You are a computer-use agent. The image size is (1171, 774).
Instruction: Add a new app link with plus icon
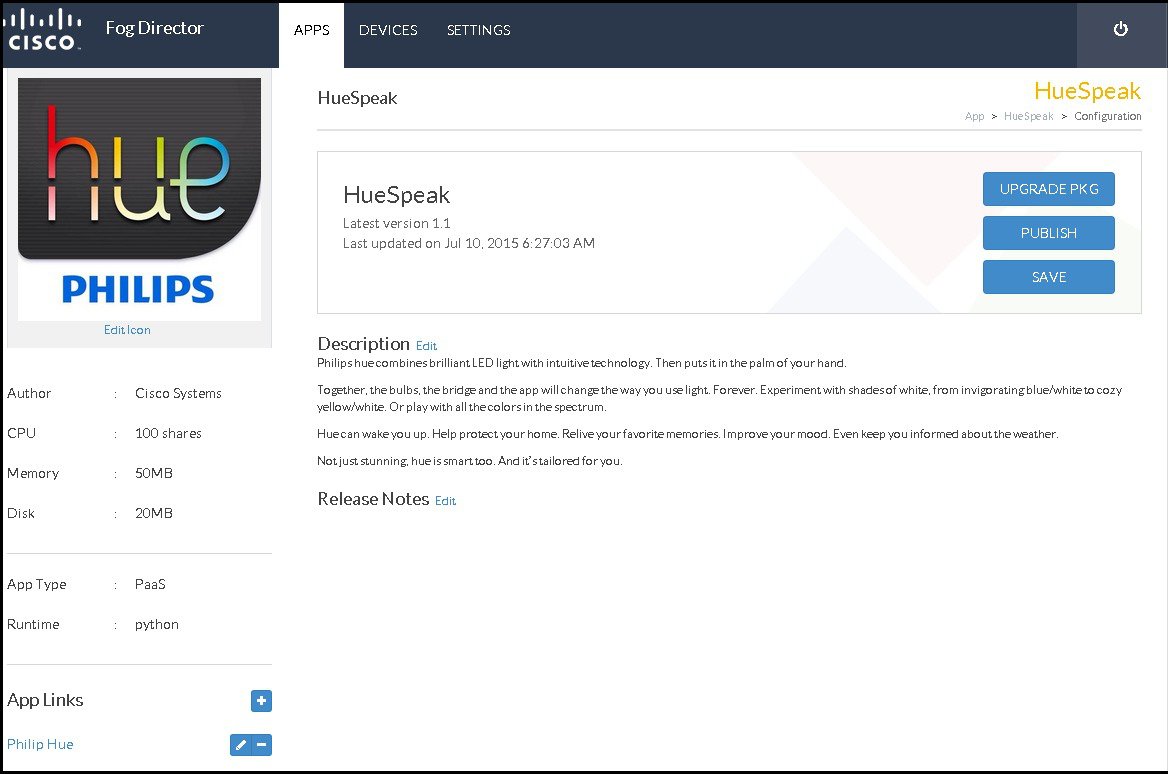tap(262, 702)
